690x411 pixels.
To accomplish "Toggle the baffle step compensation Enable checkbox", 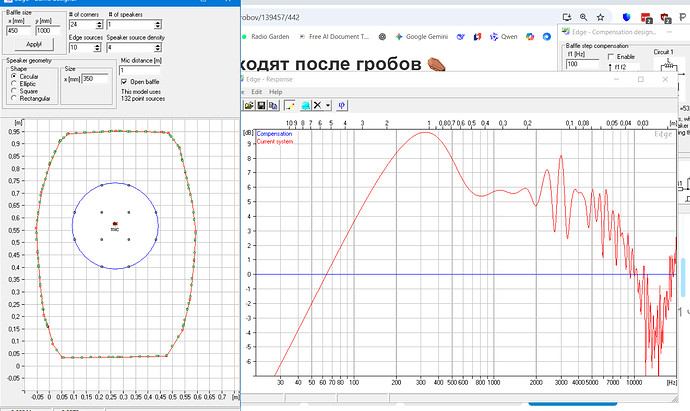I will (611, 56).
